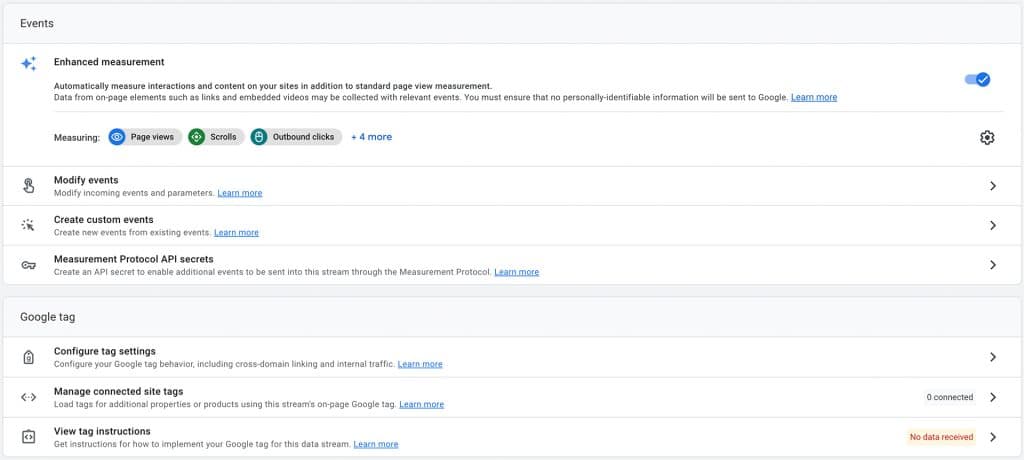This screenshot has width=1024, height=460.
Task: Open Learn more link under Enhanced measurement
Action: [814, 97]
